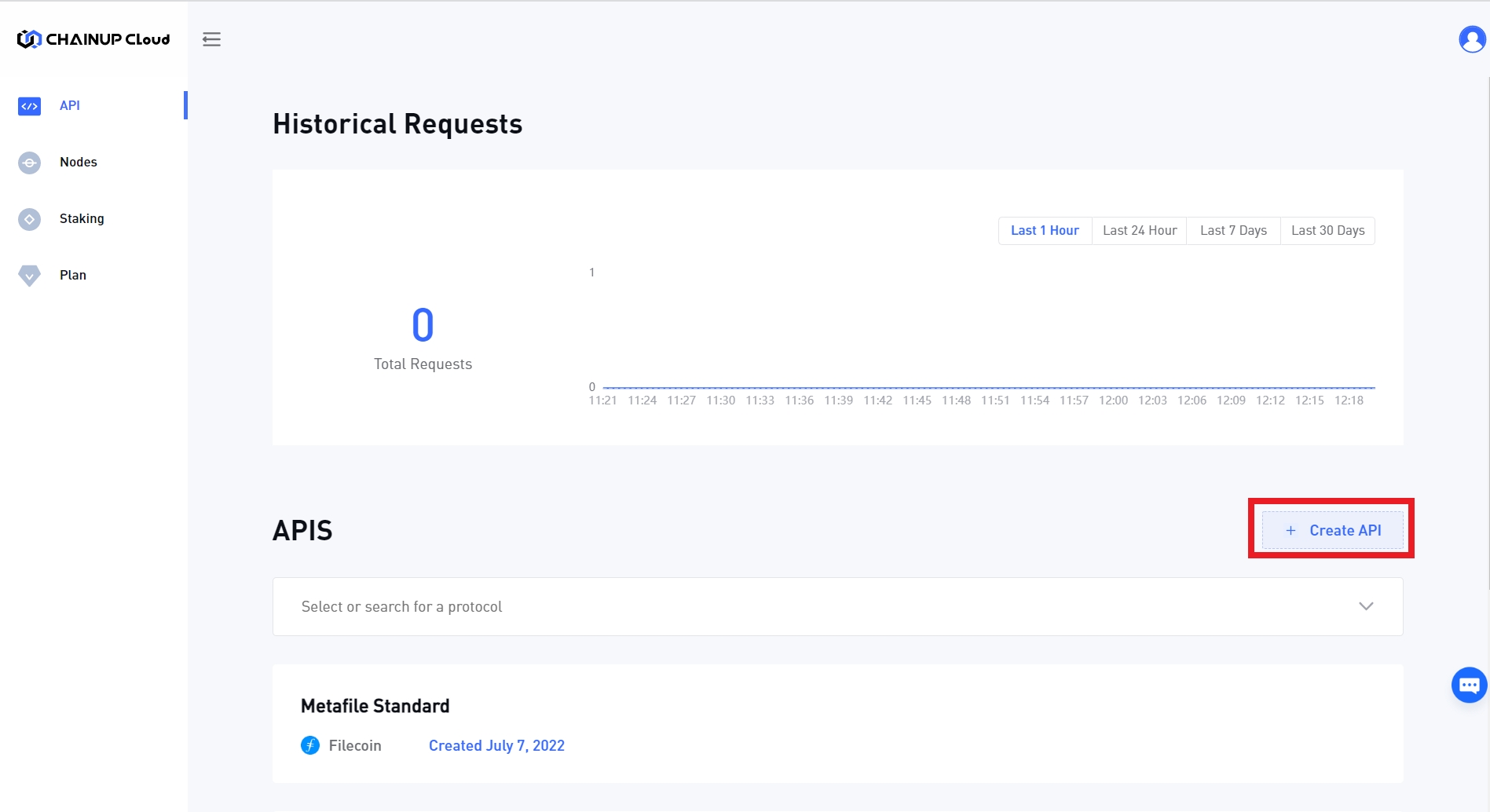Viewport: 1490px width, 812px height.
Task: Open the Nodes menu item
Action: point(79,163)
